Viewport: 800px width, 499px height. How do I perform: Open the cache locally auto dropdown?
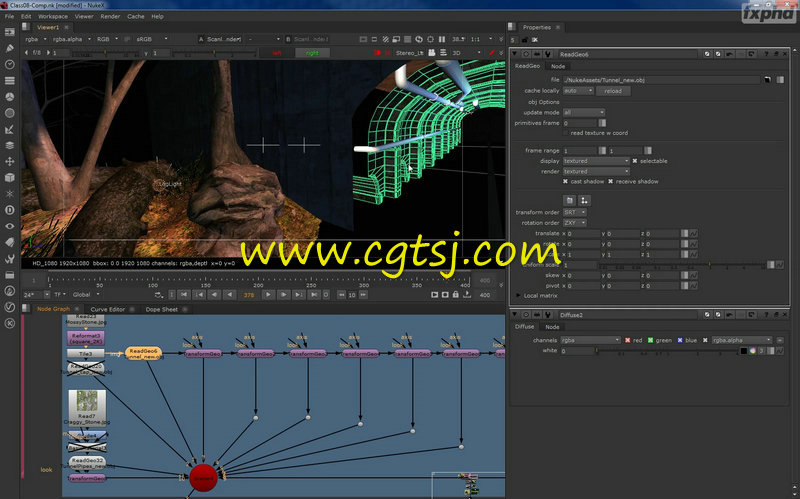pyautogui.click(x=578, y=91)
